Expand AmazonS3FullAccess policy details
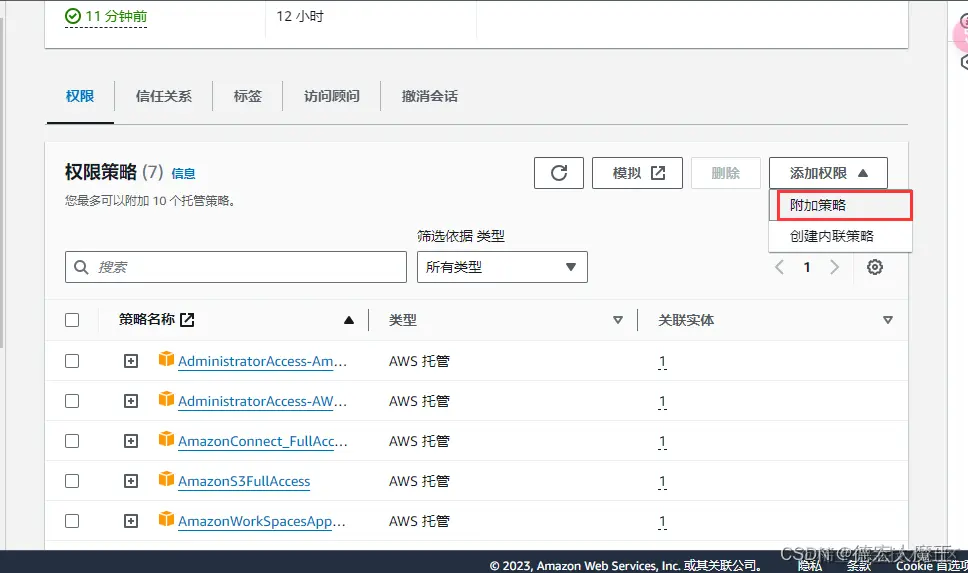Screen dimensions: 968x573 (x=131, y=481)
